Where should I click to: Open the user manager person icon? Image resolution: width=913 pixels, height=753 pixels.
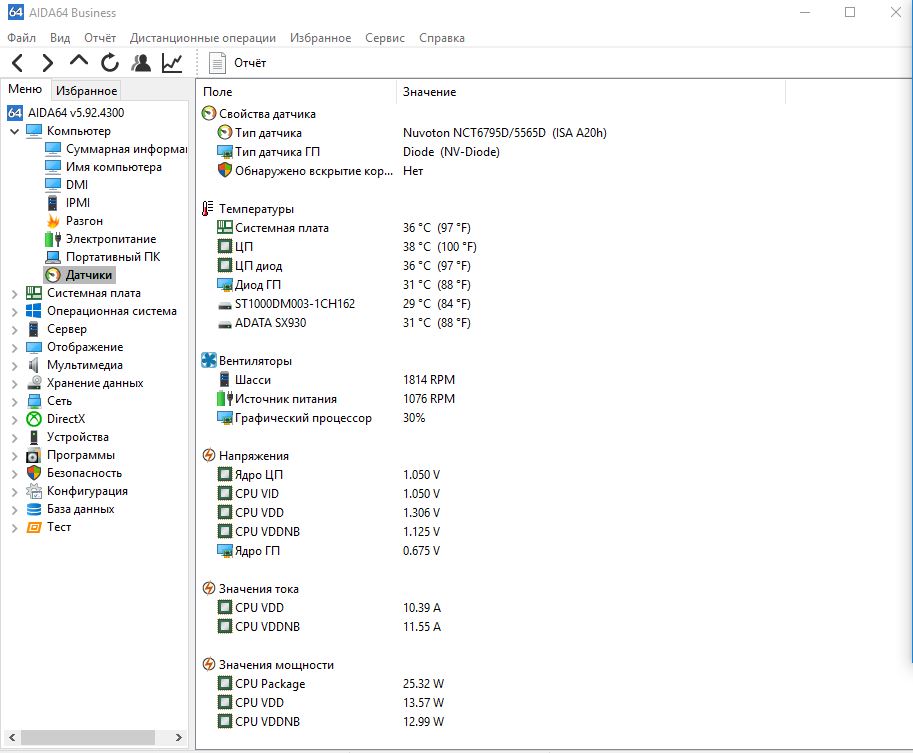pyautogui.click(x=141, y=62)
